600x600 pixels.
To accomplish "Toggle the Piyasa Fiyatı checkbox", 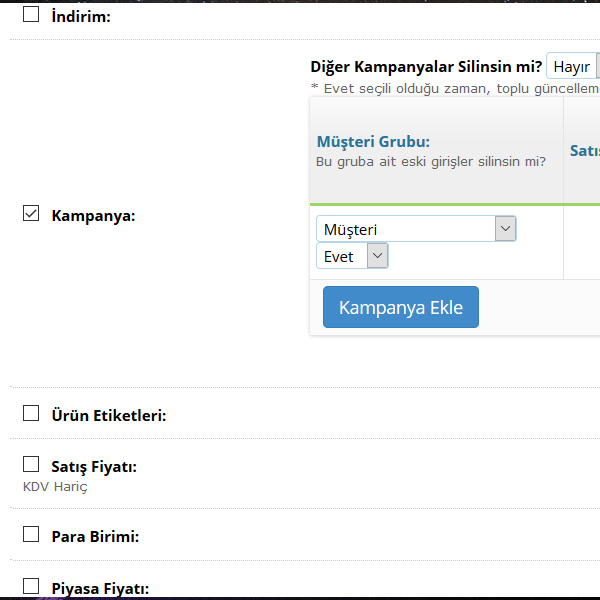I will click(31, 587).
